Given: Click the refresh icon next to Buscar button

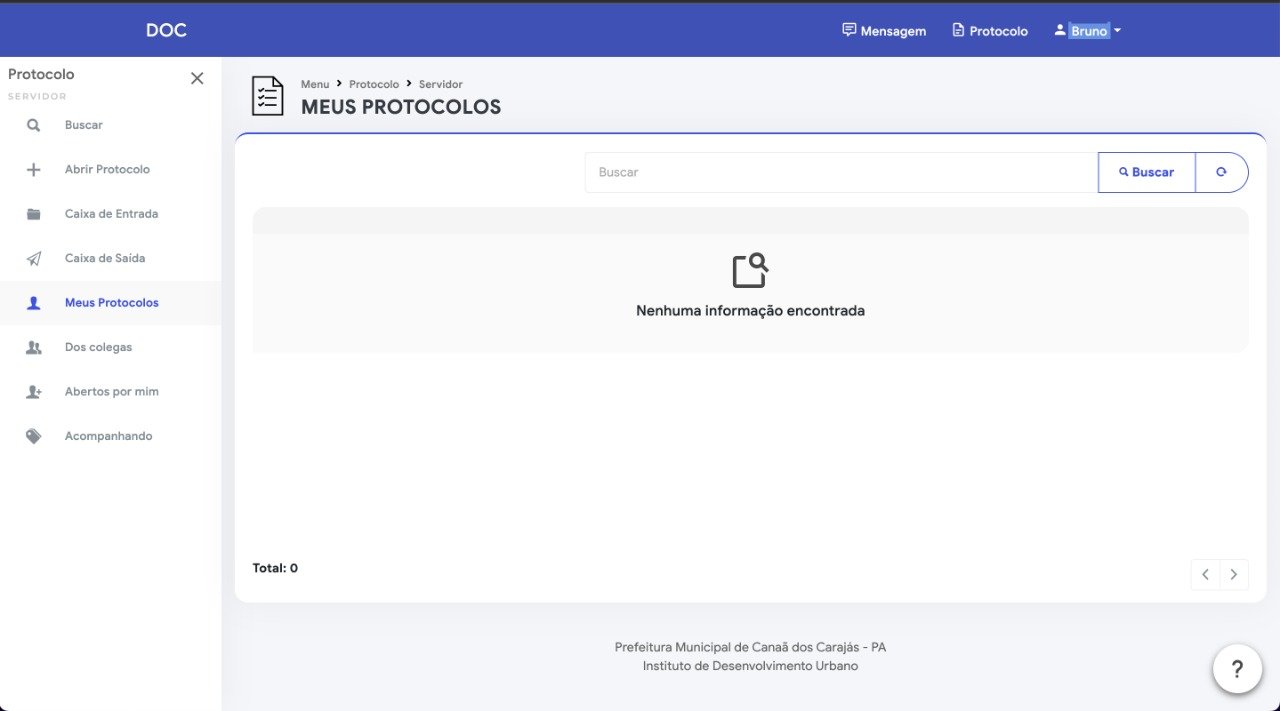Looking at the screenshot, I should [1221, 172].
